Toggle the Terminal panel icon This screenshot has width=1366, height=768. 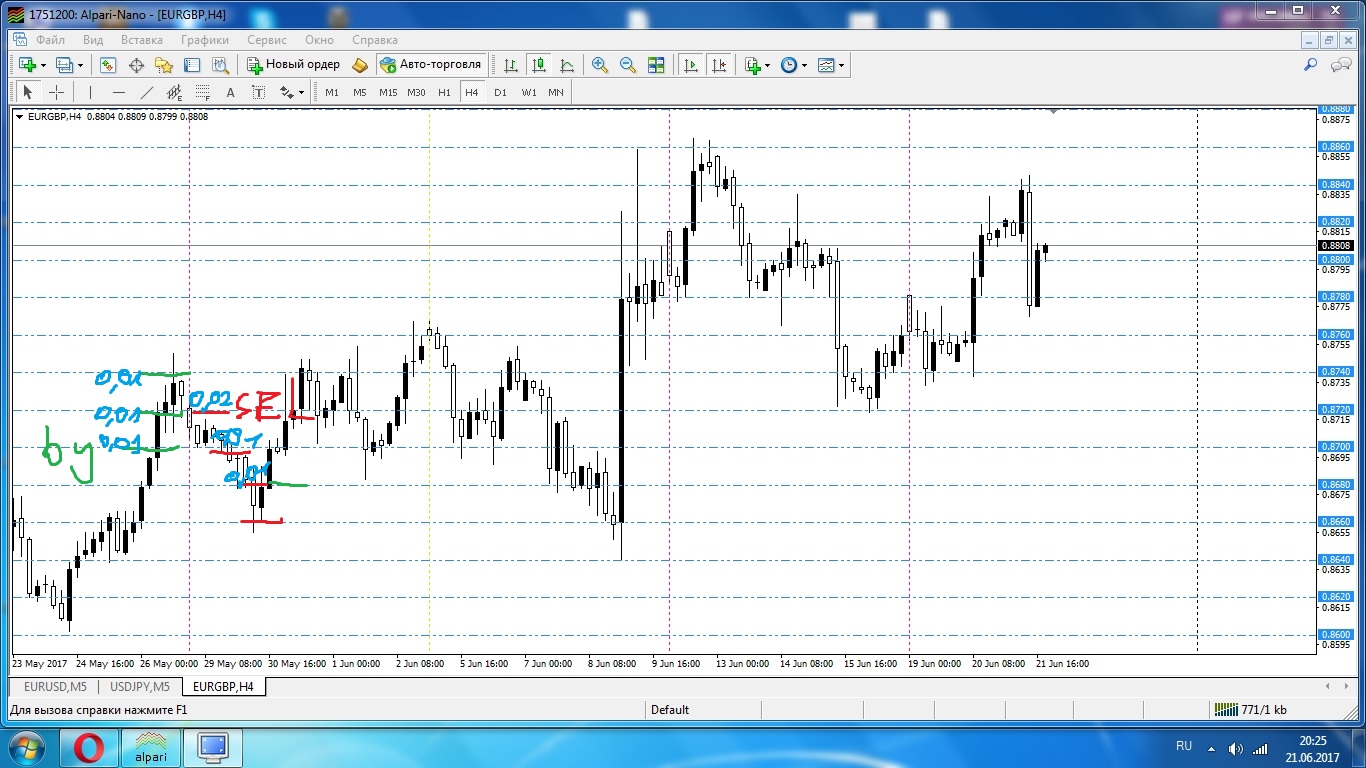pyautogui.click(x=192, y=65)
